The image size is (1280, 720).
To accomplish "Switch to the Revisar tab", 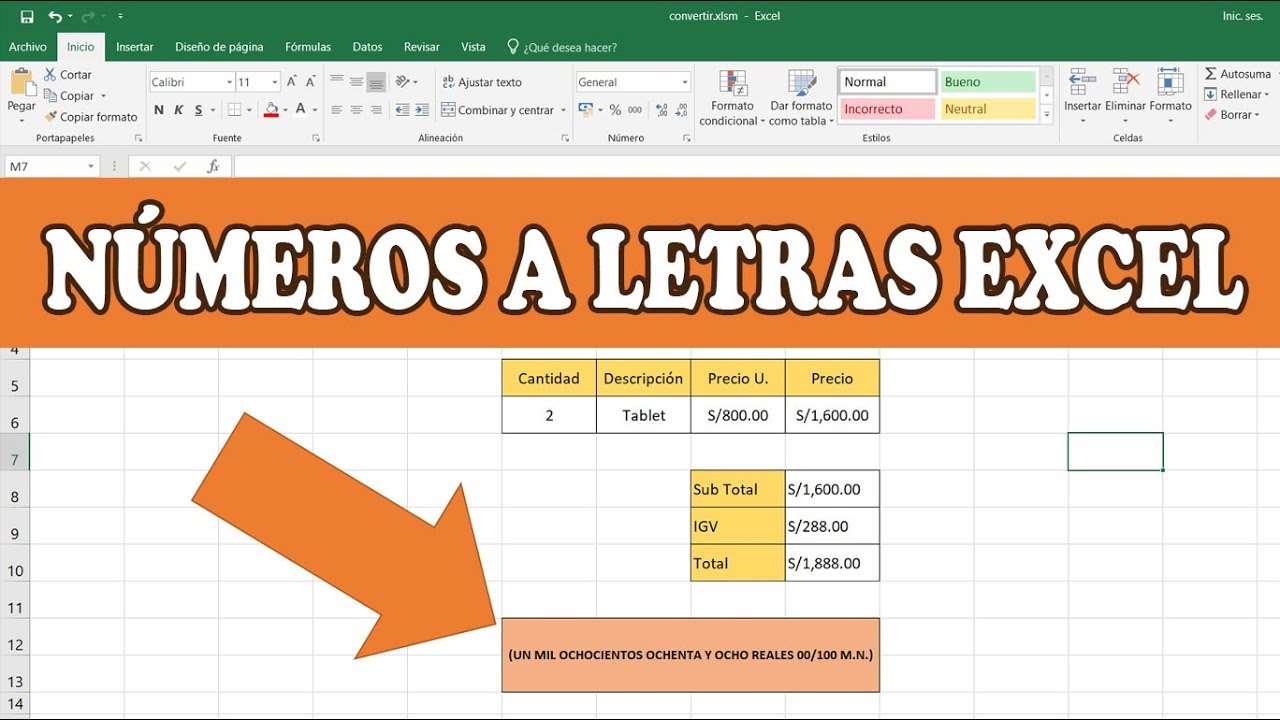I will [x=422, y=47].
